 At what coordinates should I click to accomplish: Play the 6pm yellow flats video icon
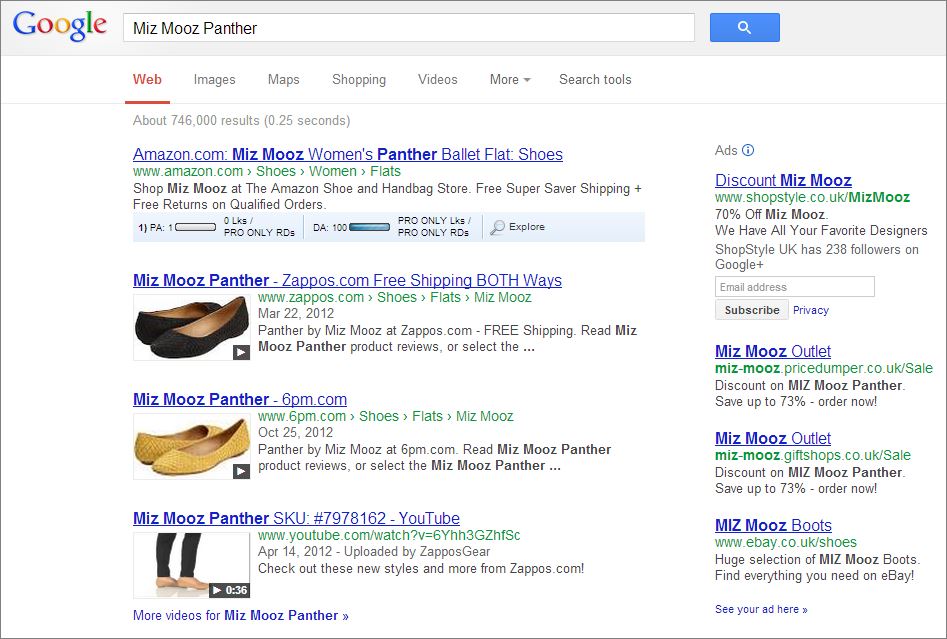pyautogui.click(x=241, y=471)
